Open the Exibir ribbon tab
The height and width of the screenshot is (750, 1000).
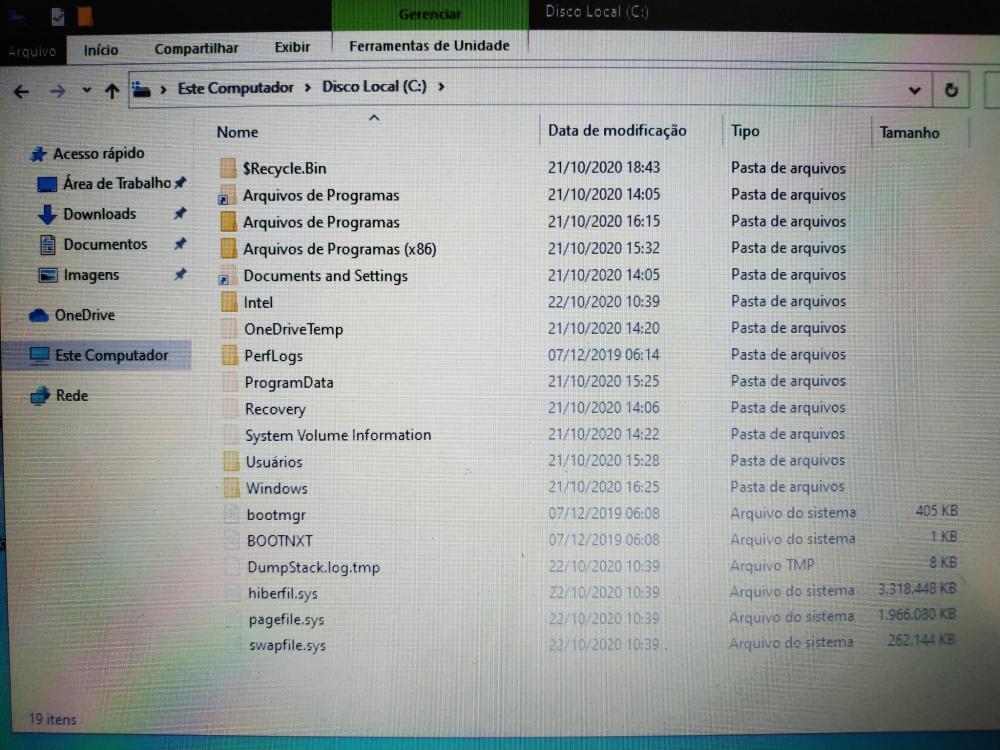pyautogui.click(x=292, y=47)
